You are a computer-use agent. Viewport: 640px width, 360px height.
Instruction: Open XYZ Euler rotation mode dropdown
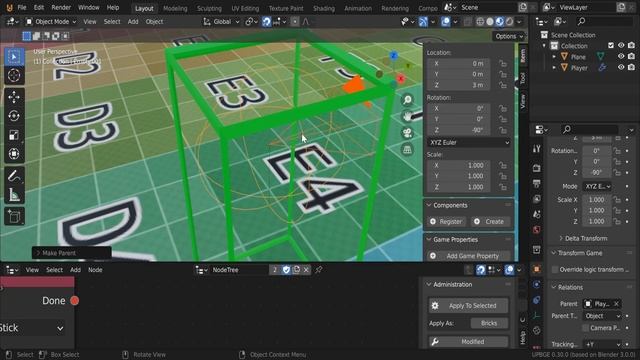pyautogui.click(x=469, y=142)
